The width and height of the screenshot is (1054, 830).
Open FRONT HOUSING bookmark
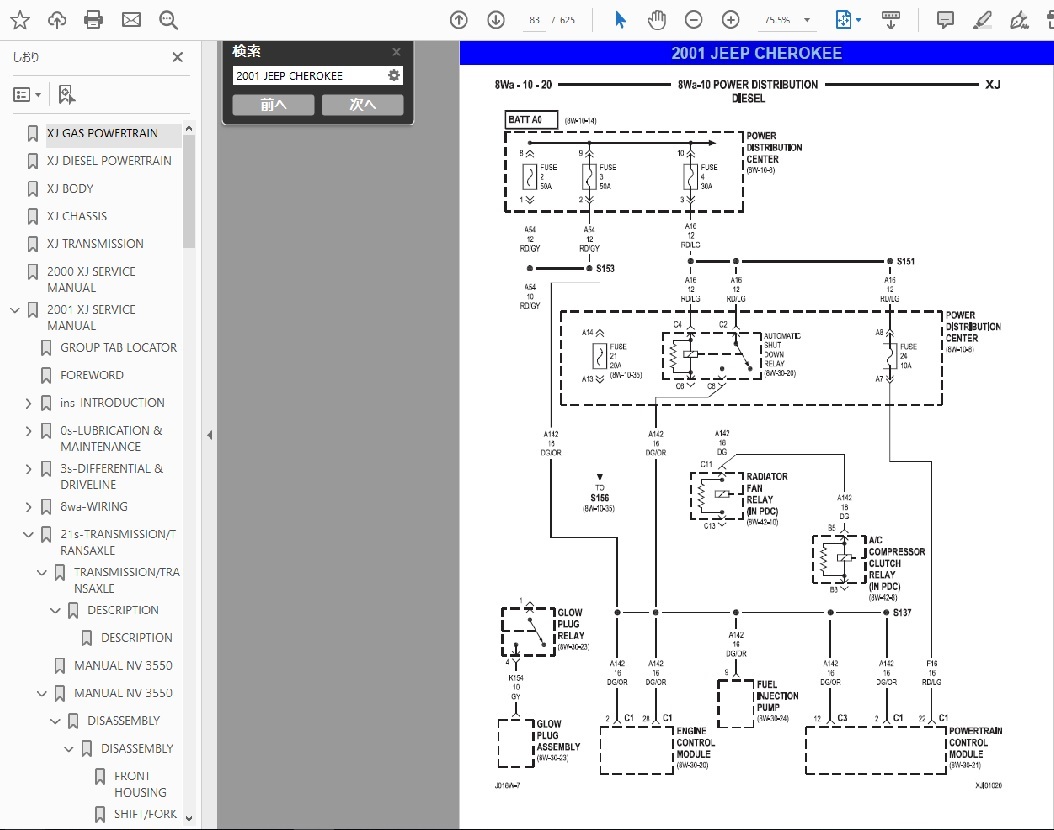(140, 784)
